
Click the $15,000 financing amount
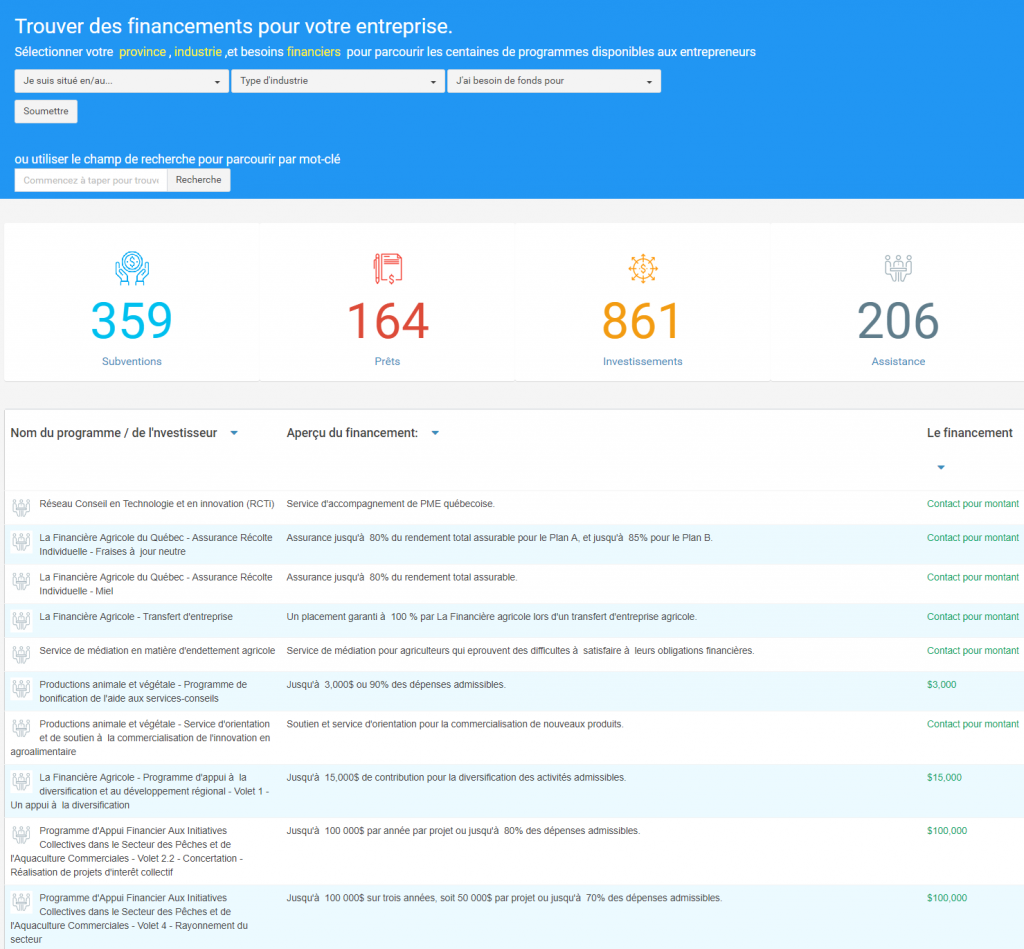point(944,777)
